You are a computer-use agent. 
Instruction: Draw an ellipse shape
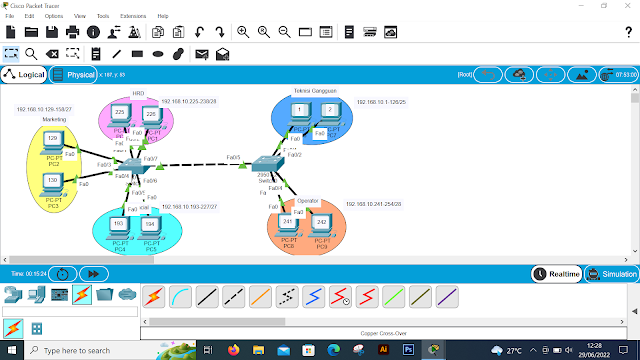point(158,54)
